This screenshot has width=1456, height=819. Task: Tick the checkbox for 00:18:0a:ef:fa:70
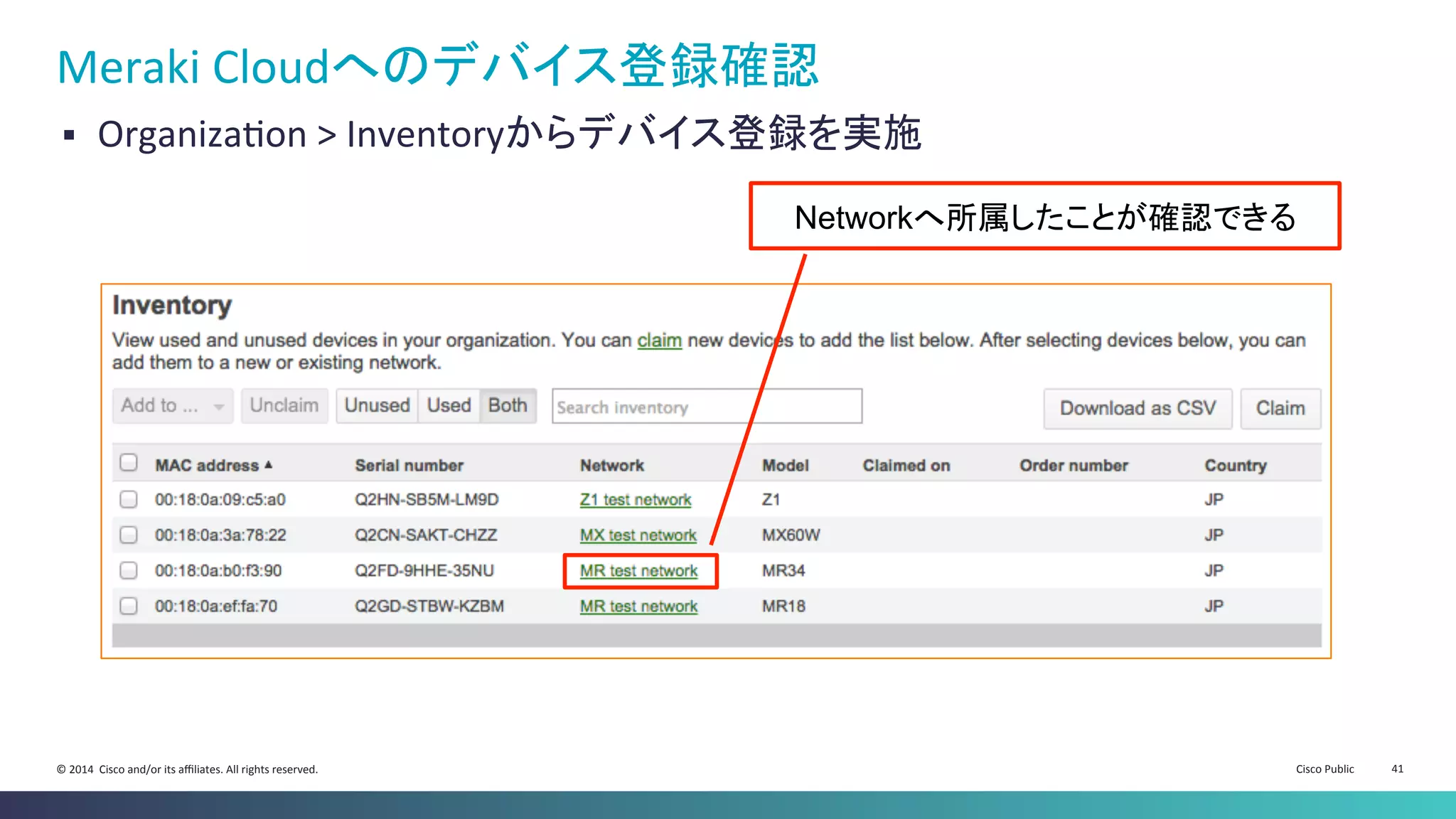click(129, 606)
